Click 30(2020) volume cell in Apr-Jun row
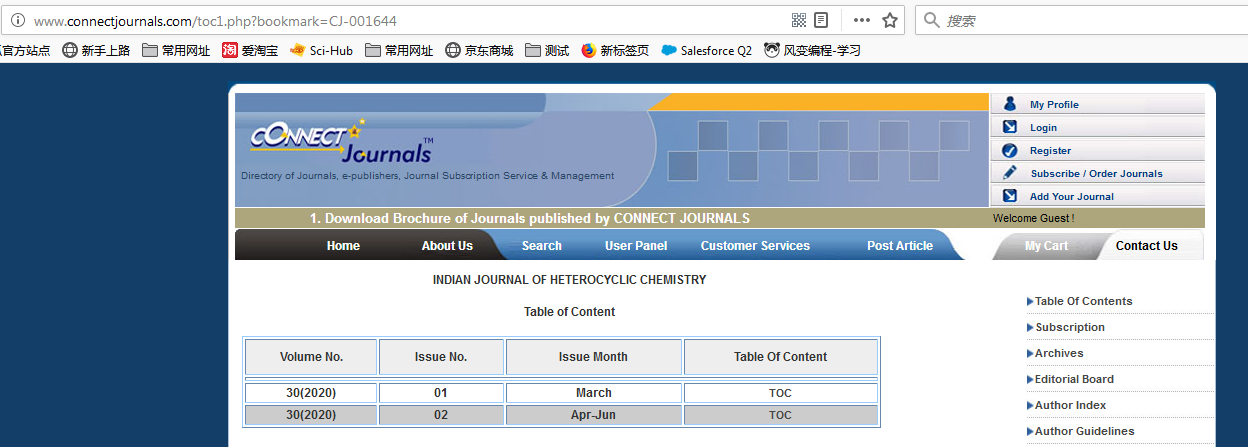 coord(311,415)
